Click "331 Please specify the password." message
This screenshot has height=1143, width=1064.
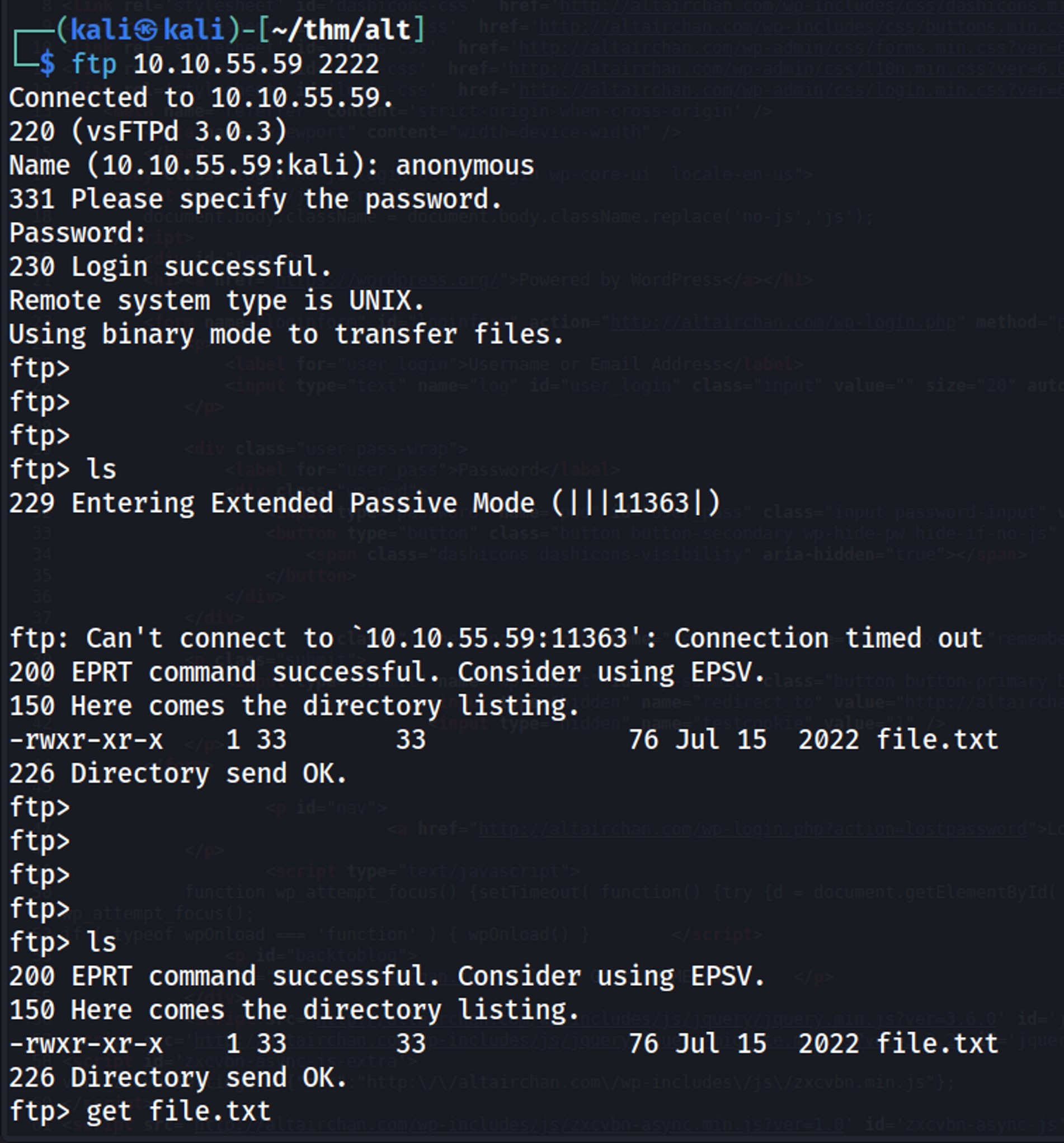point(255,200)
